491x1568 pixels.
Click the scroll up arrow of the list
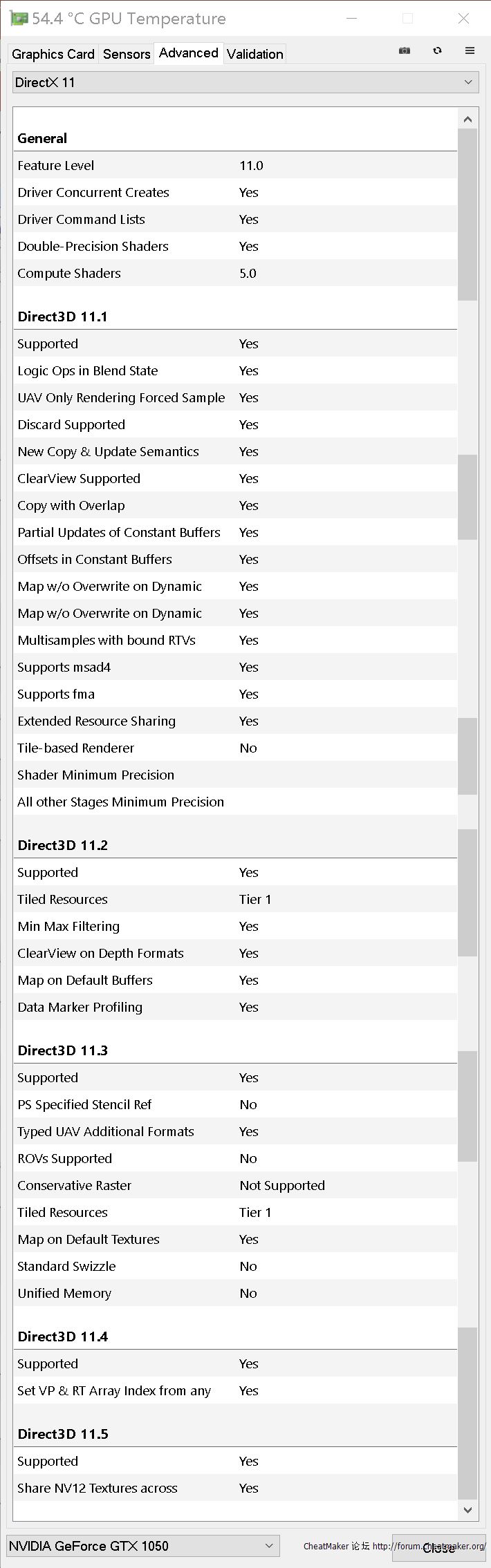tap(467, 119)
